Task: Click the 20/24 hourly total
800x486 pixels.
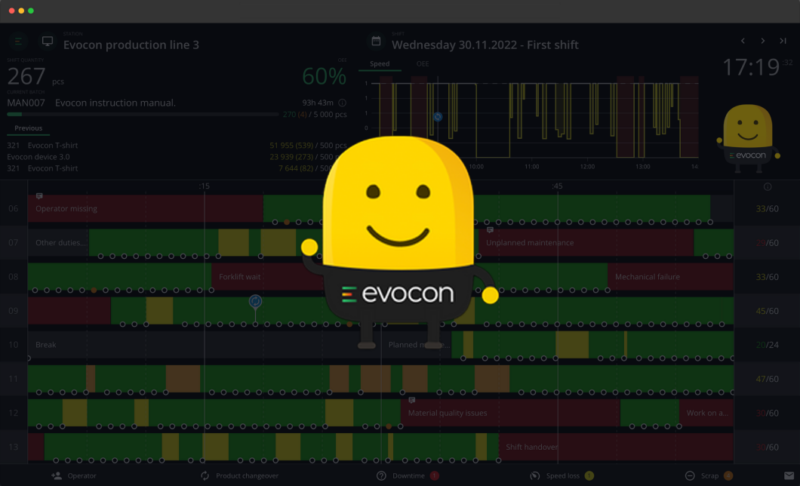Action: (767, 345)
